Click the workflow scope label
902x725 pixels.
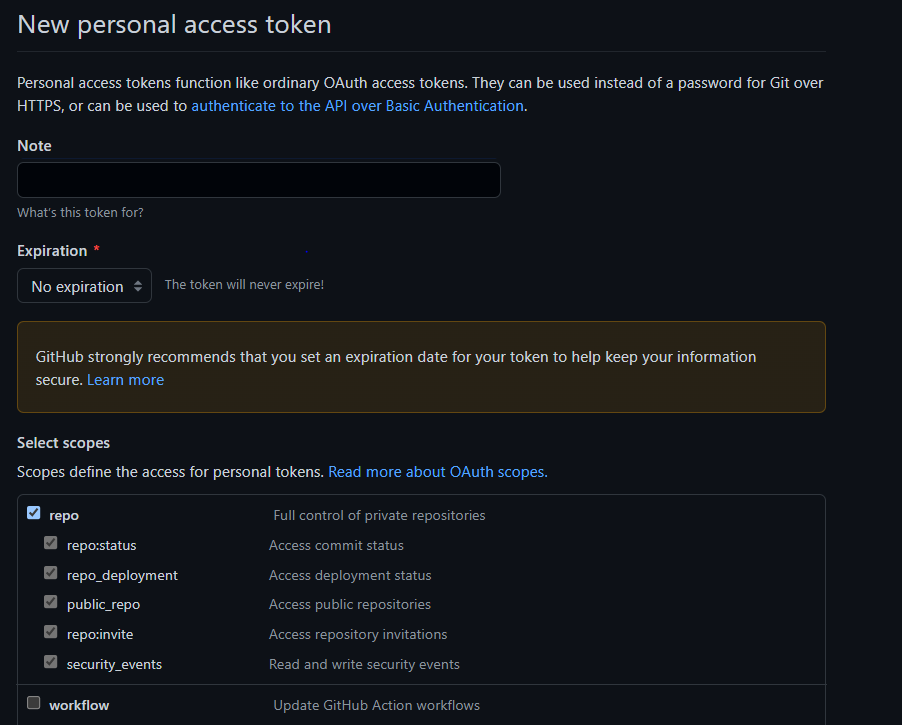79,705
